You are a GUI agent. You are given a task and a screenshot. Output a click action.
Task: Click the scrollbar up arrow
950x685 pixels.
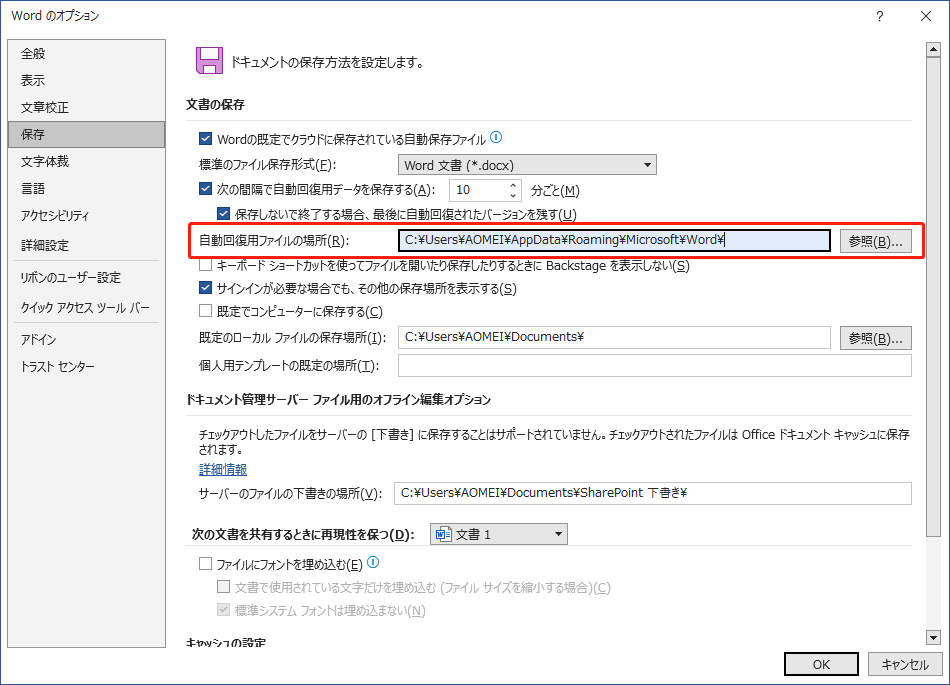933,50
